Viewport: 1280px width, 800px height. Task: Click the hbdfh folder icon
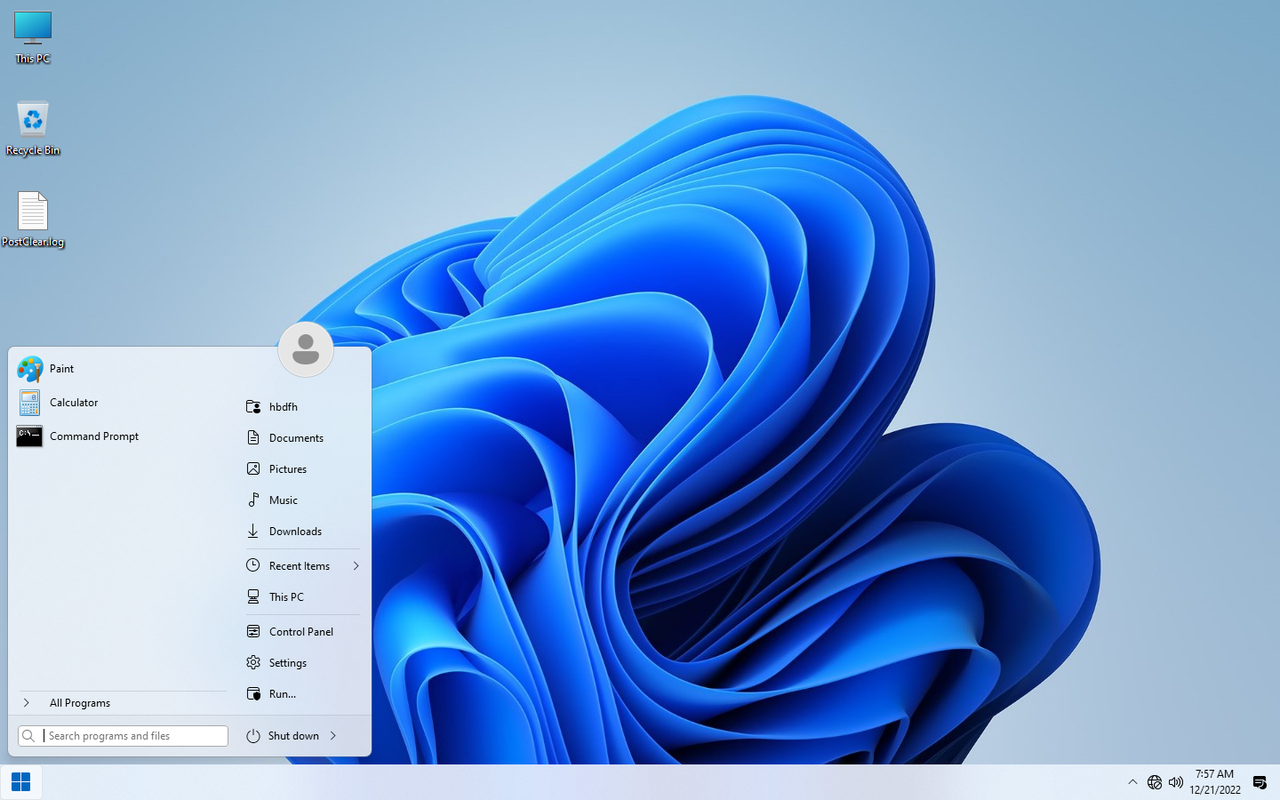pos(253,407)
